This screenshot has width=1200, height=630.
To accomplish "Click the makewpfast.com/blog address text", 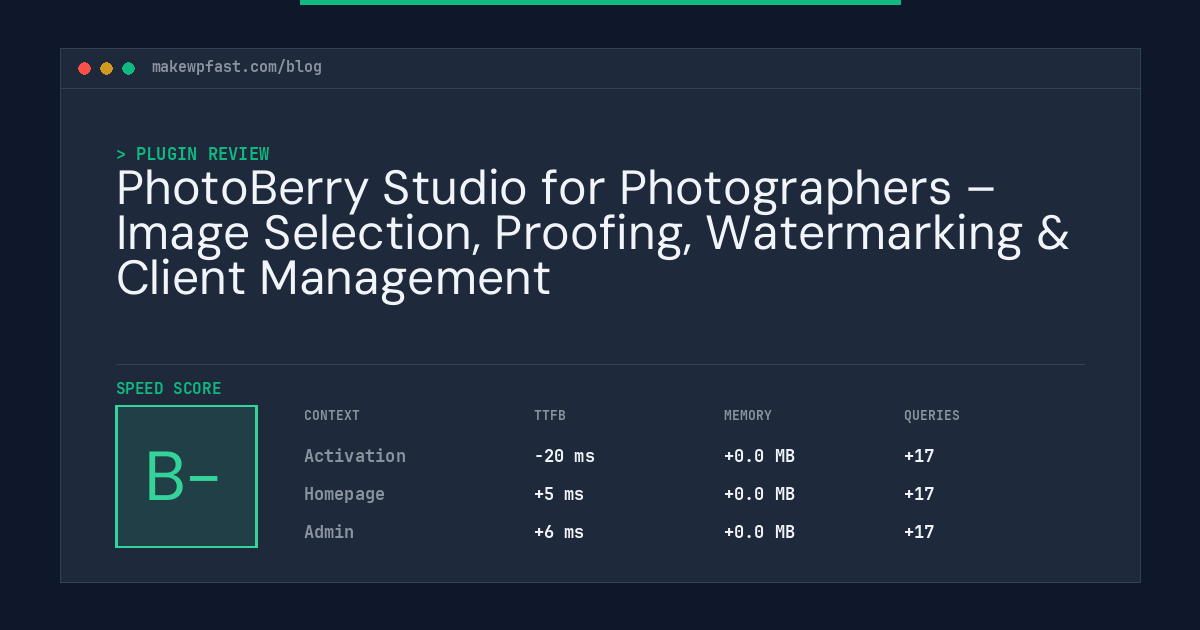I will coord(237,67).
